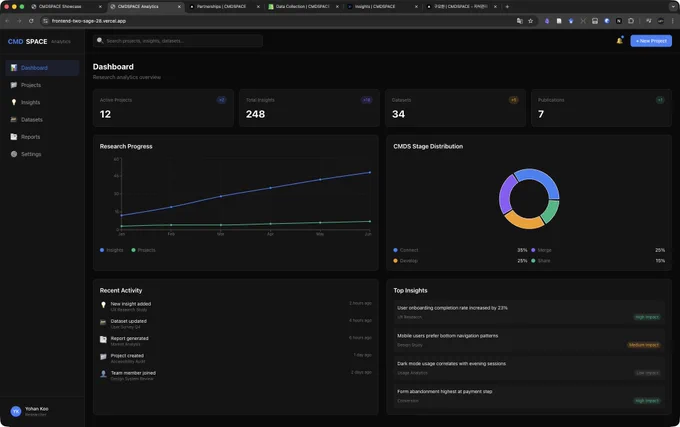Open Datasets in the sidebar
This screenshot has width=680, height=427.
point(42,120)
